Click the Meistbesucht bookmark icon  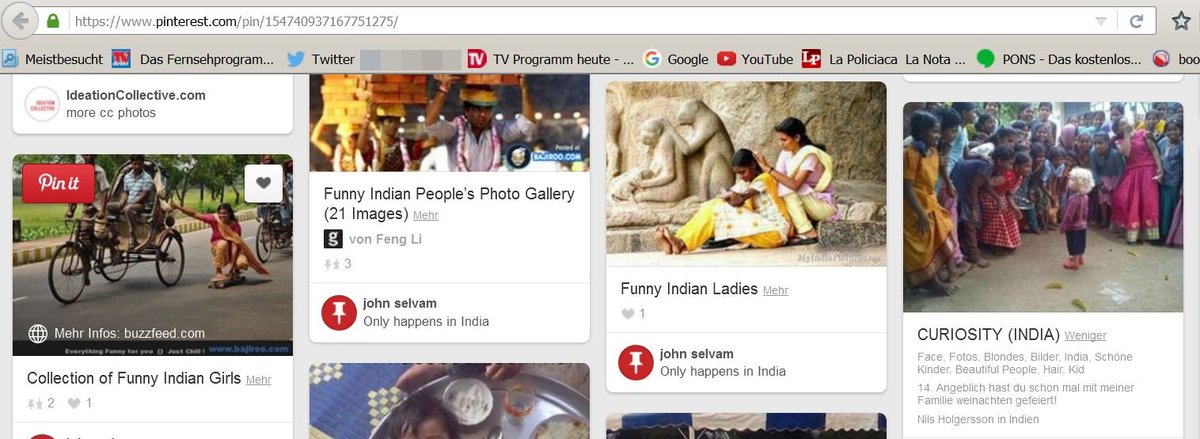[x=10, y=59]
